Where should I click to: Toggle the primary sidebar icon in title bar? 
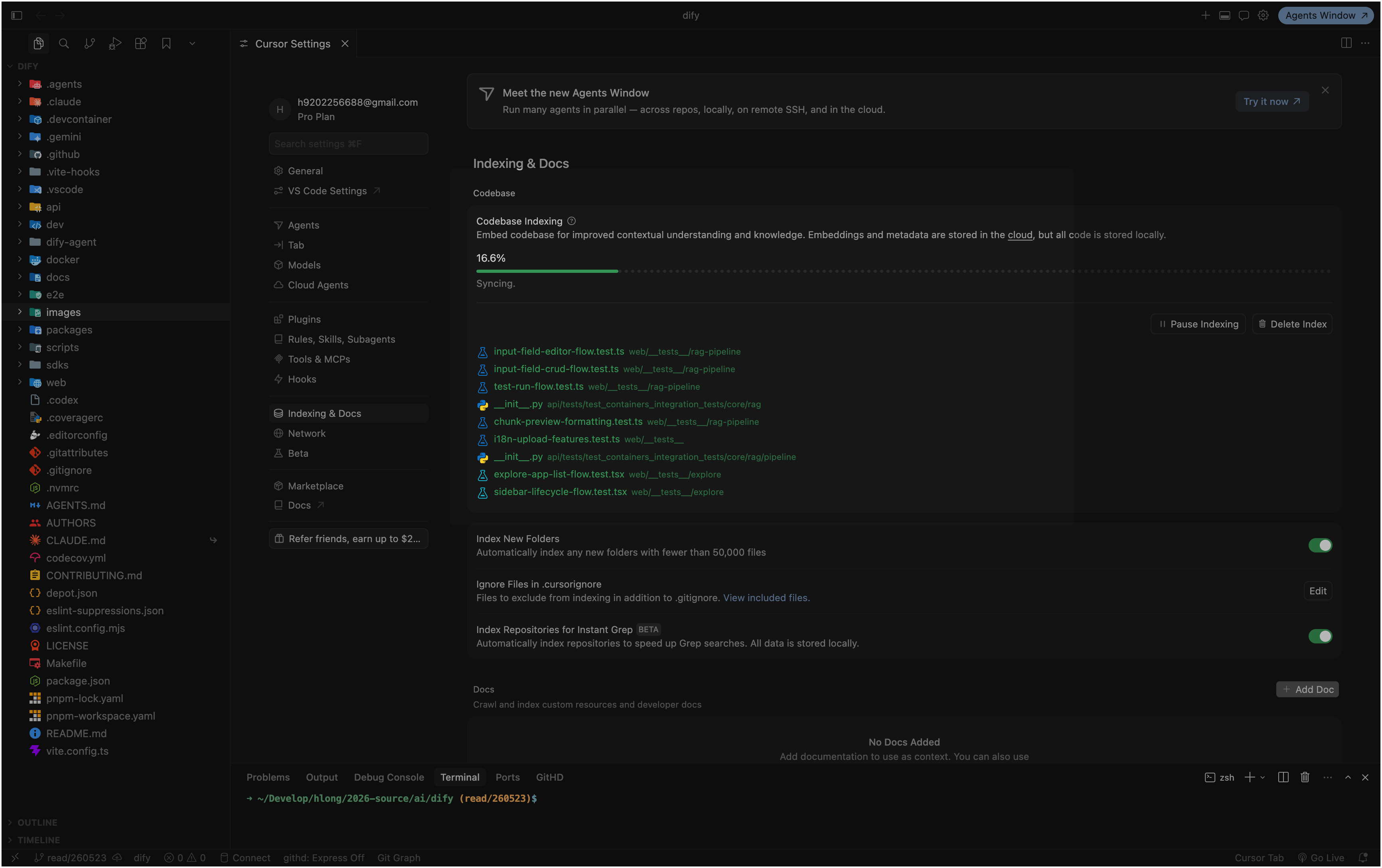pyautogui.click(x=17, y=16)
